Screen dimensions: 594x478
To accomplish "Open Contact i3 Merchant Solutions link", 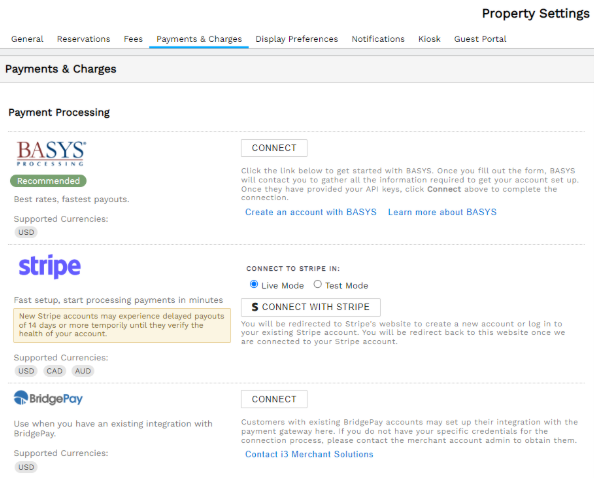I will click(x=309, y=454).
